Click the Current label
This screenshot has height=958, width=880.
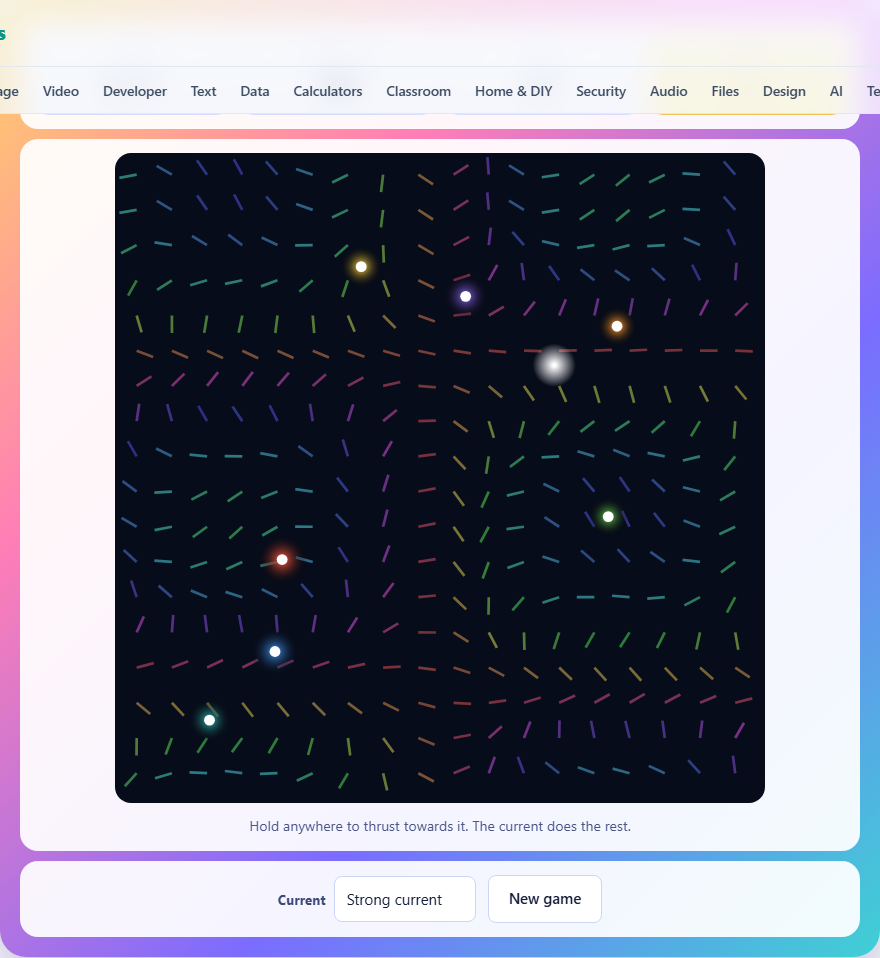click(302, 900)
